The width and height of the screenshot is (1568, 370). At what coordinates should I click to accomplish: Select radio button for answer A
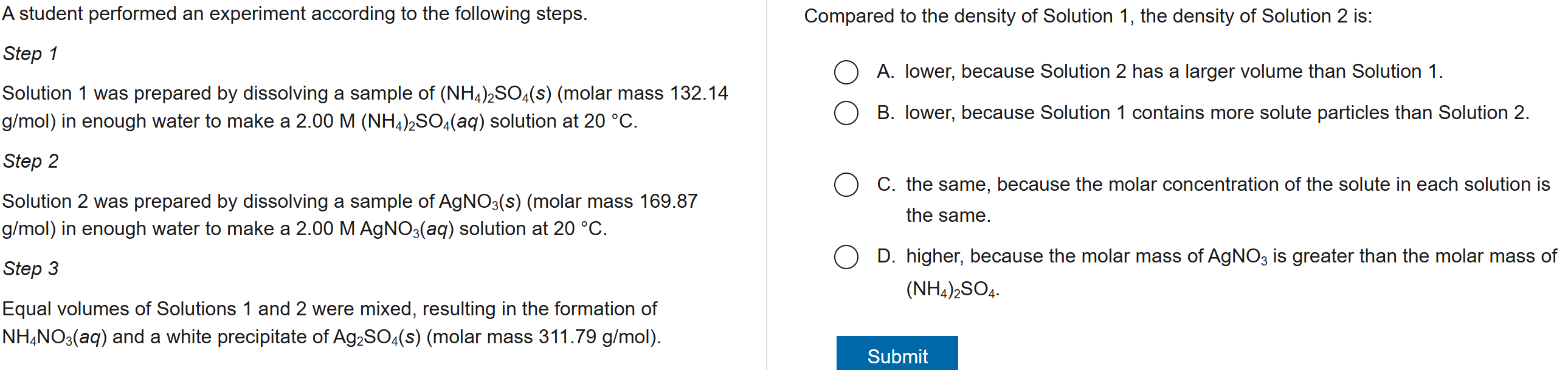click(x=846, y=72)
